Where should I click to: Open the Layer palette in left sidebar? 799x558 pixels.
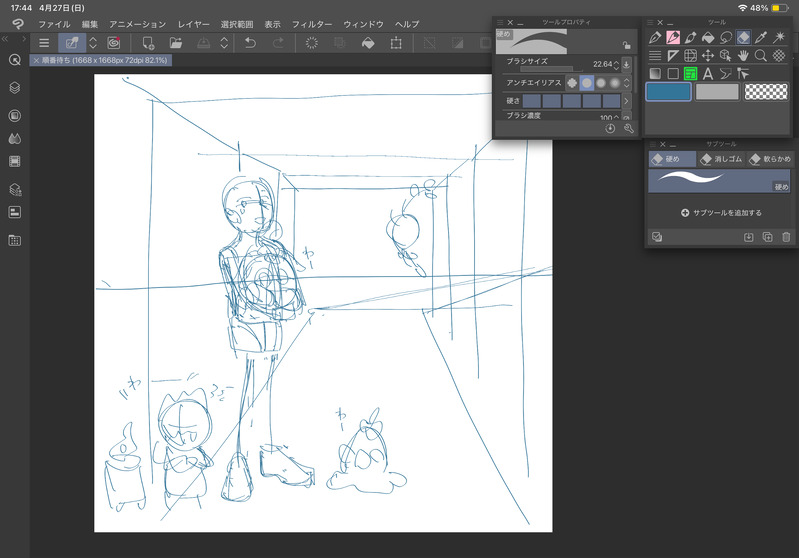[x=15, y=88]
